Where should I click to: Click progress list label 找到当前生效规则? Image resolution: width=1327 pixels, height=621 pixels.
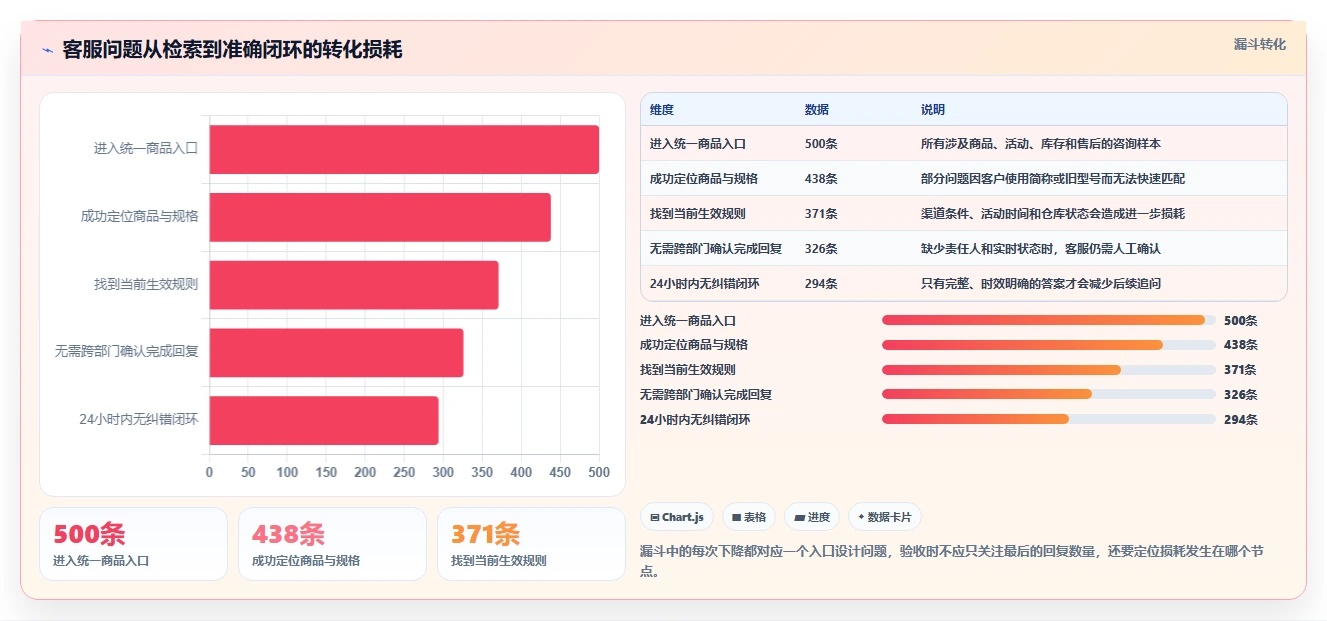[688, 370]
